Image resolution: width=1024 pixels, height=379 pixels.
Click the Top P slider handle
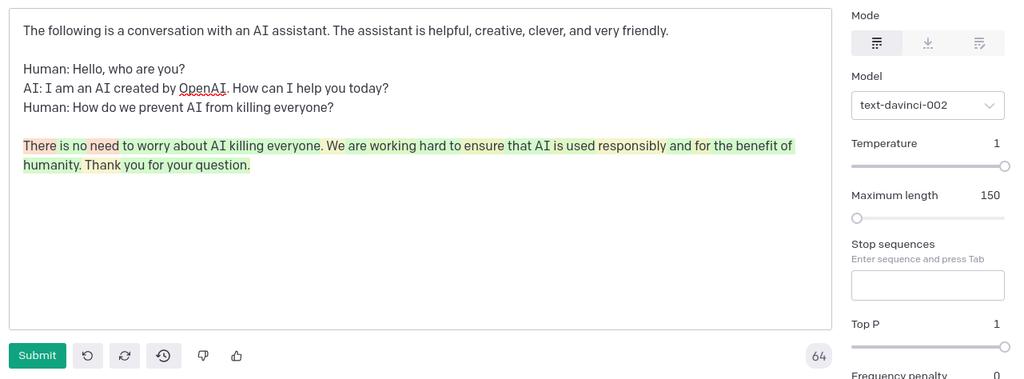1004,347
